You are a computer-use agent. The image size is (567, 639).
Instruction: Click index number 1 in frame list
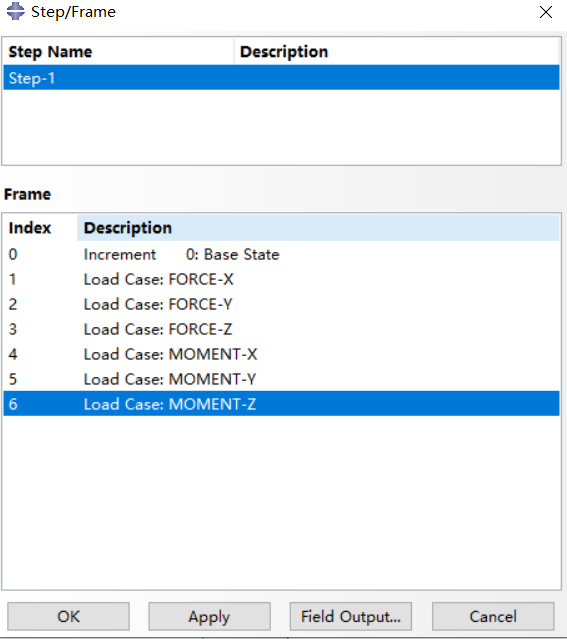click(13, 280)
